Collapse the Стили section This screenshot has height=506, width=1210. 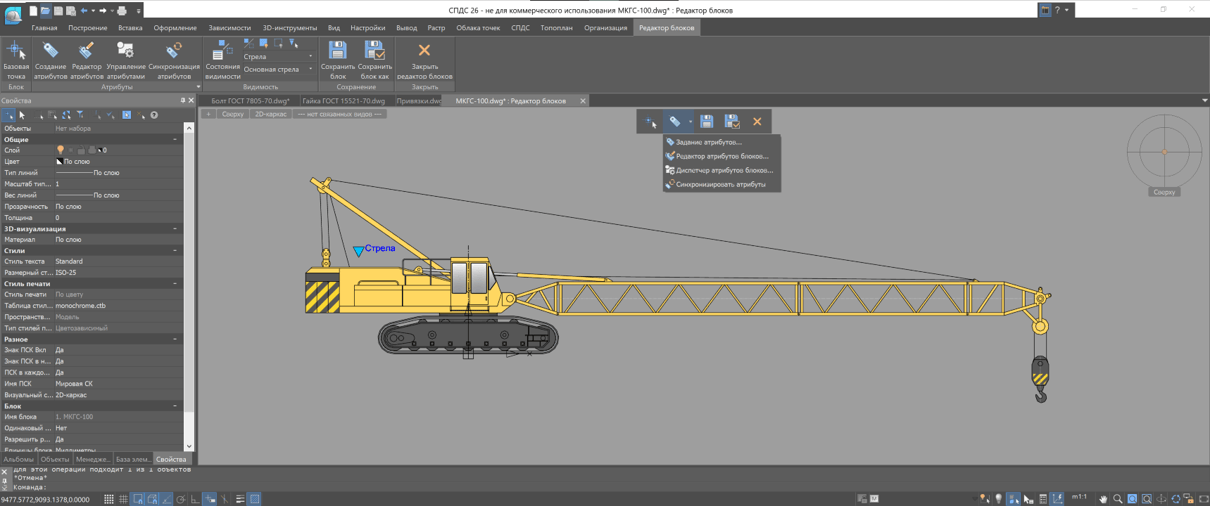pos(175,251)
